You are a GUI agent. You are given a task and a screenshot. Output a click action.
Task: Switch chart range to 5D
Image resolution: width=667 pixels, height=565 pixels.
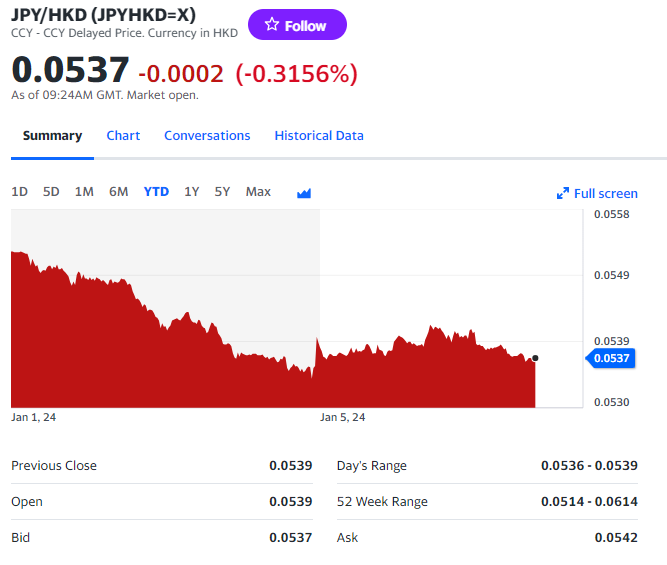pyautogui.click(x=51, y=192)
